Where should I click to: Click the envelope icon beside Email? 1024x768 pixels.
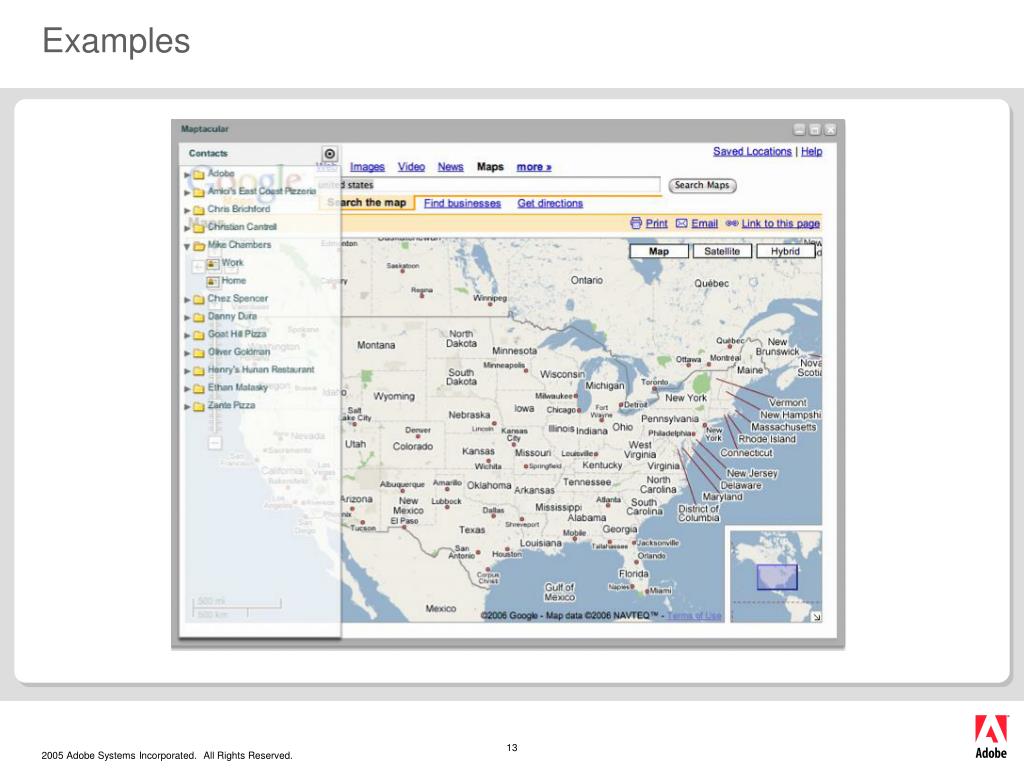(682, 223)
